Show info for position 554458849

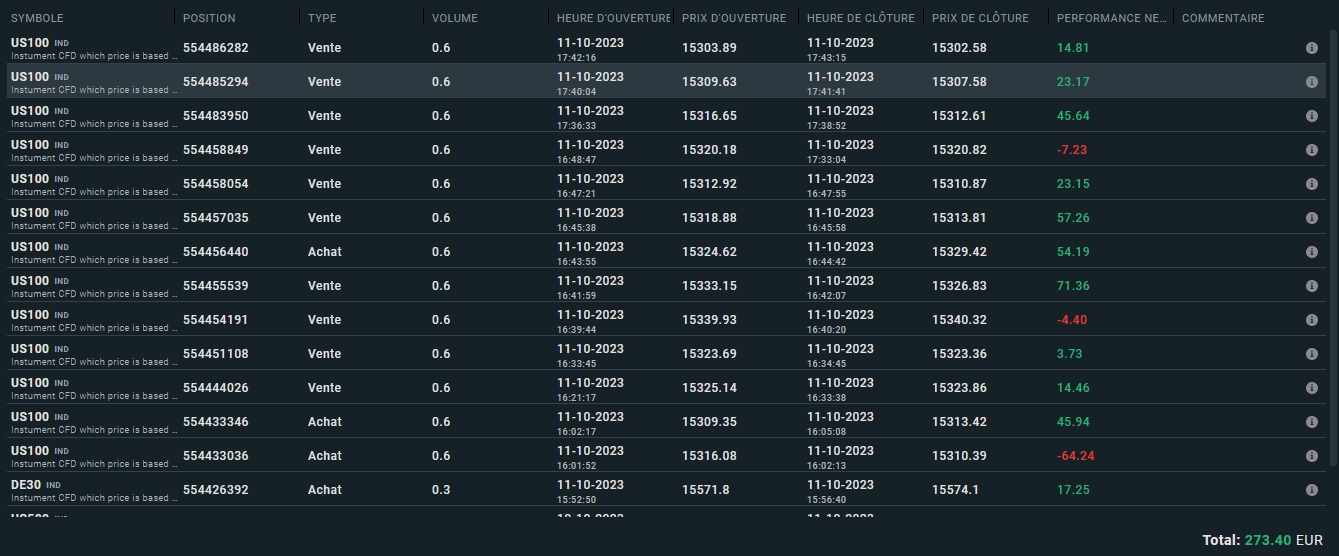[1311, 150]
